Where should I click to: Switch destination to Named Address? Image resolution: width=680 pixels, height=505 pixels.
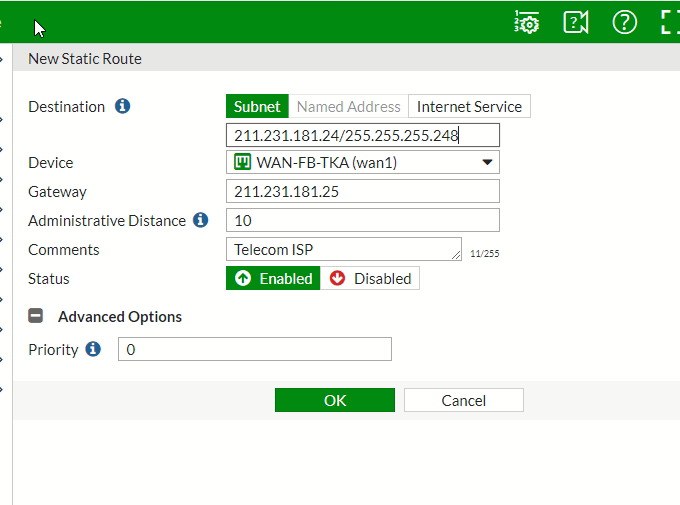[348, 106]
